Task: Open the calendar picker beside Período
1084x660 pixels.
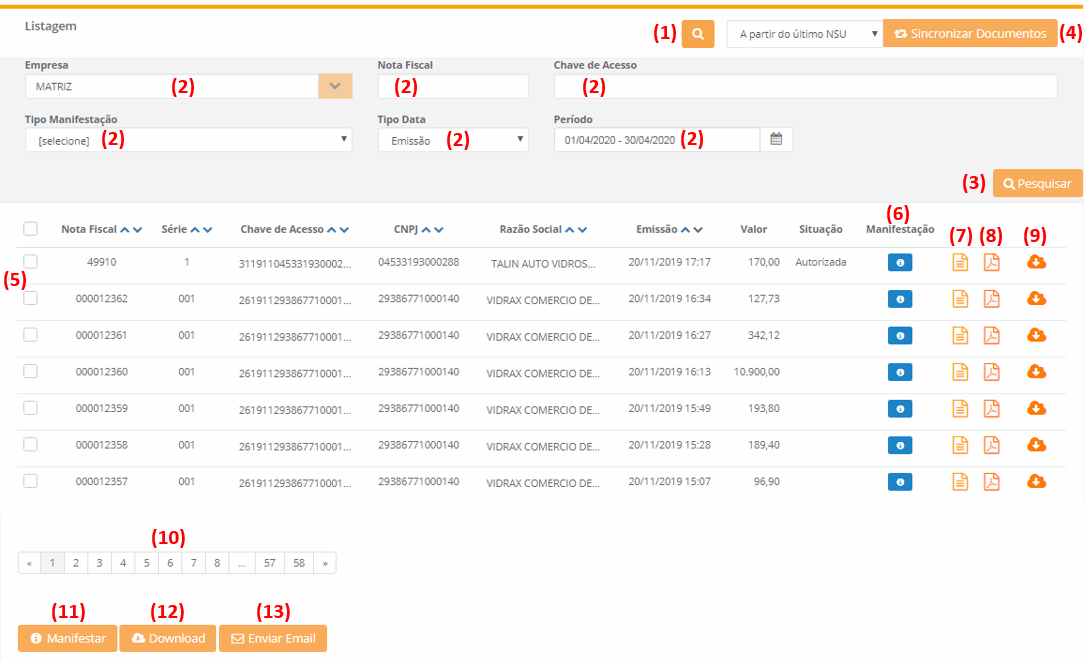Action: click(776, 139)
